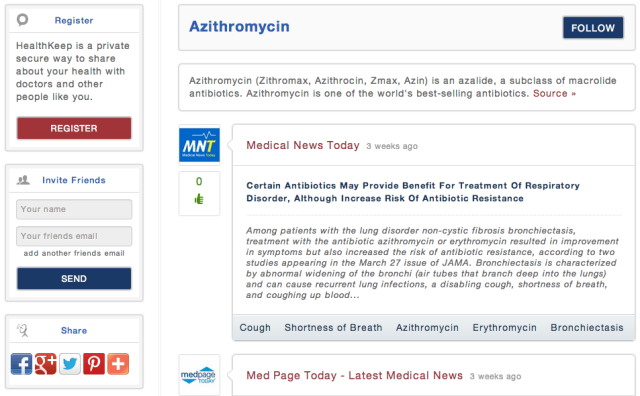Open more sharing options plus icon
The height and width of the screenshot is (396, 640).
(x=118, y=364)
